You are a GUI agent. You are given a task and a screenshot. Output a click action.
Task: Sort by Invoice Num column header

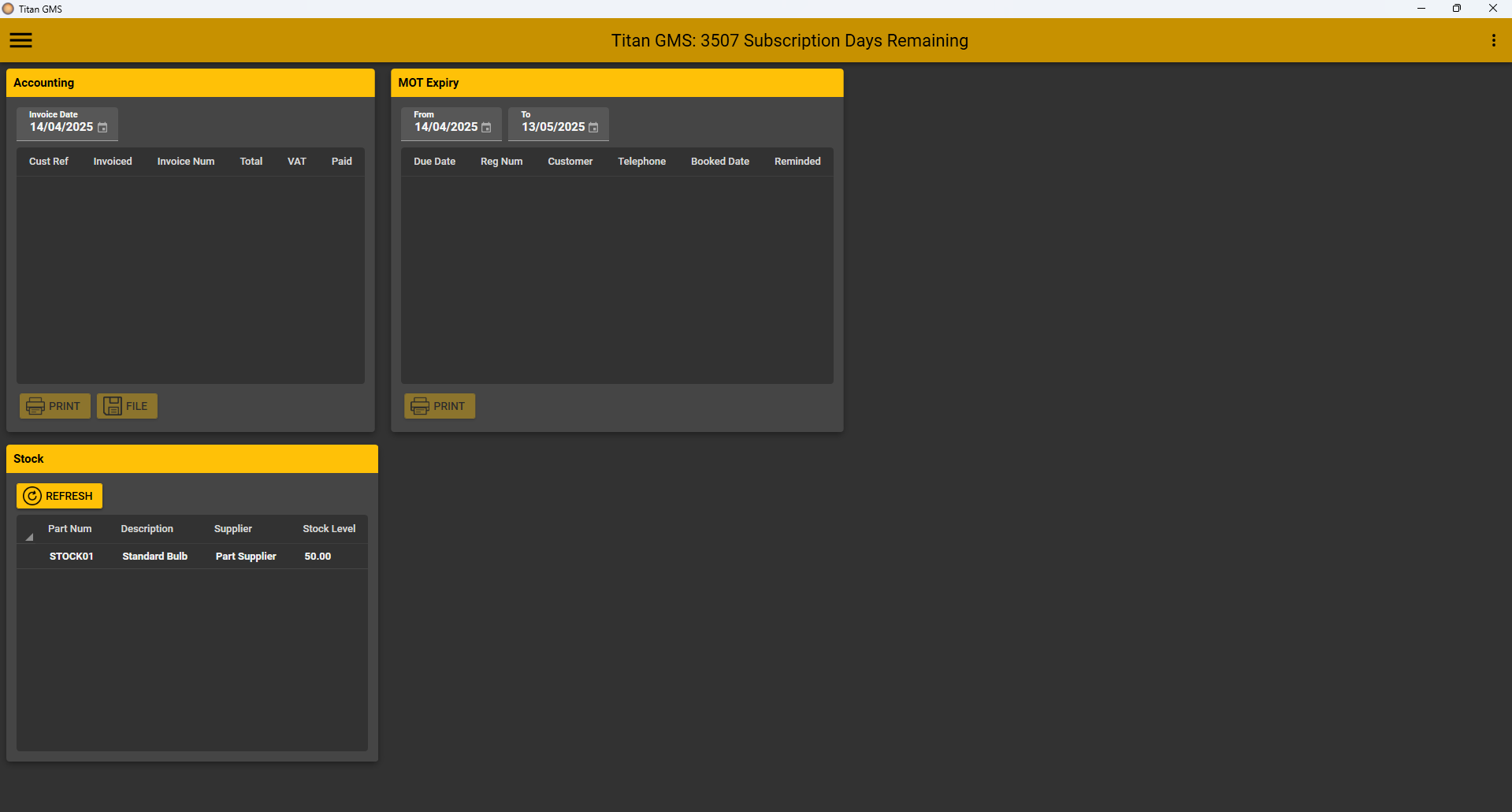(x=186, y=162)
